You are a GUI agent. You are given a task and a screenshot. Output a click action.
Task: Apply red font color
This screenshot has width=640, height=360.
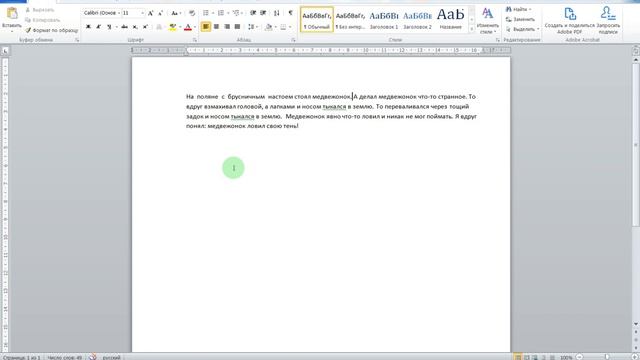click(188, 27)
